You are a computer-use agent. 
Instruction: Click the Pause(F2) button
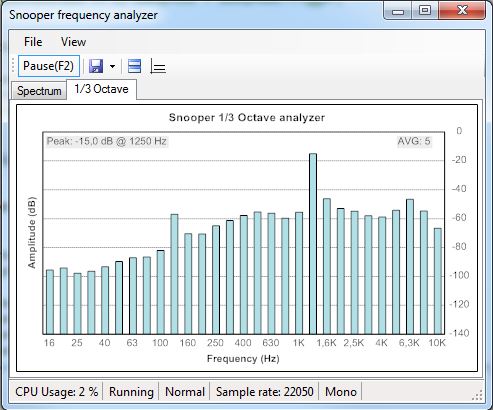pyautogui.click(x=49, y=66)
